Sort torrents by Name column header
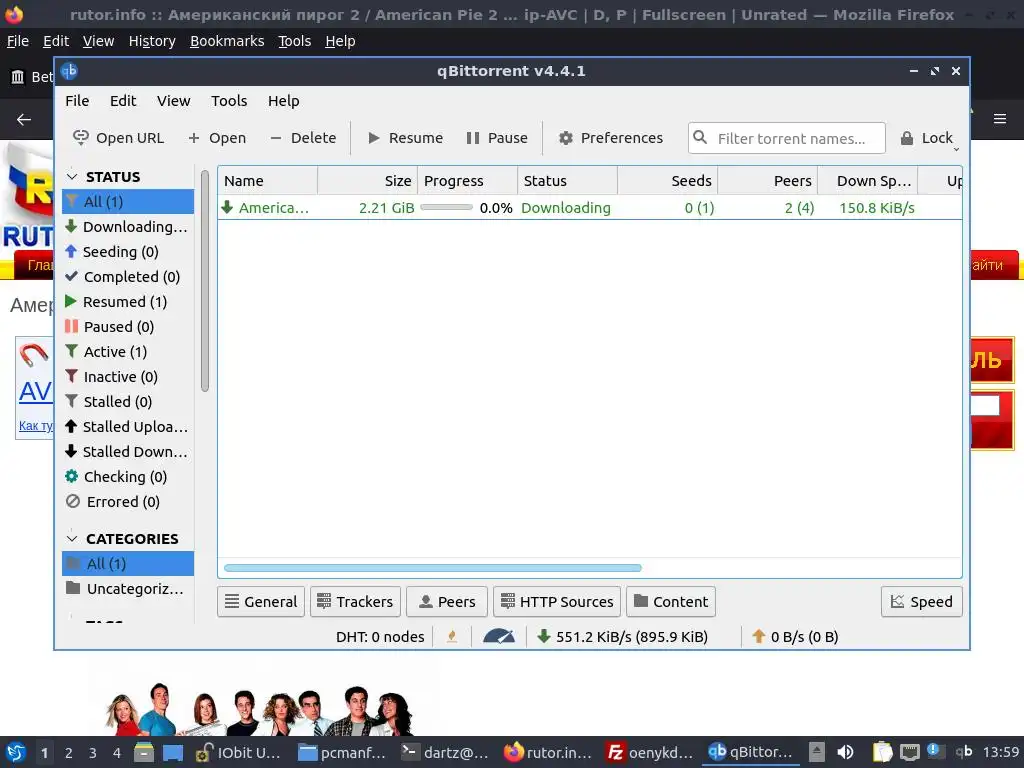 pyautogui.click(x=268, y=181)
